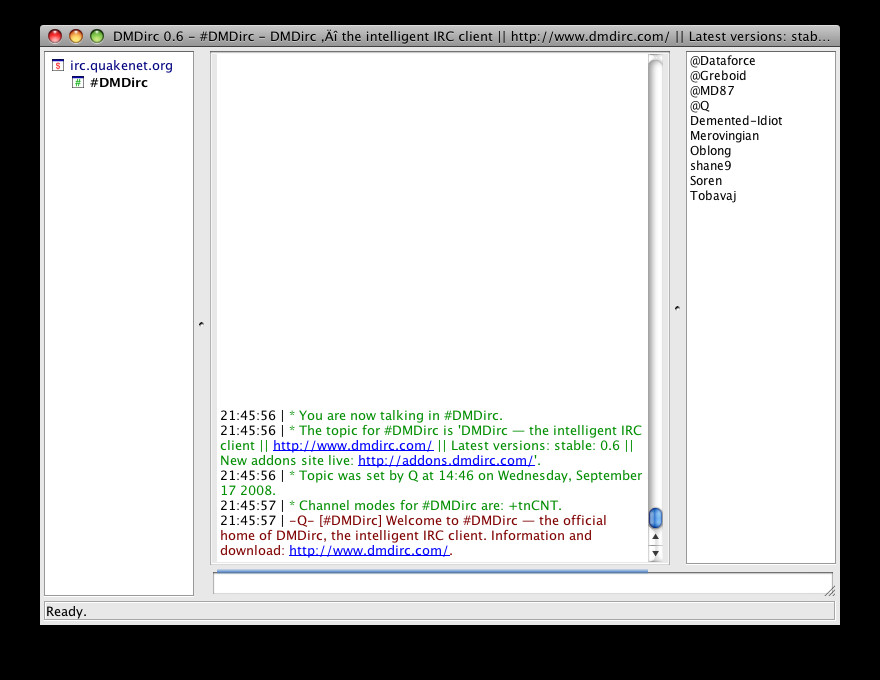The width and height of the screenshot is (880, 680).
Task: Click the DMDirc 0.6 window title text
Action: [471, 36]
